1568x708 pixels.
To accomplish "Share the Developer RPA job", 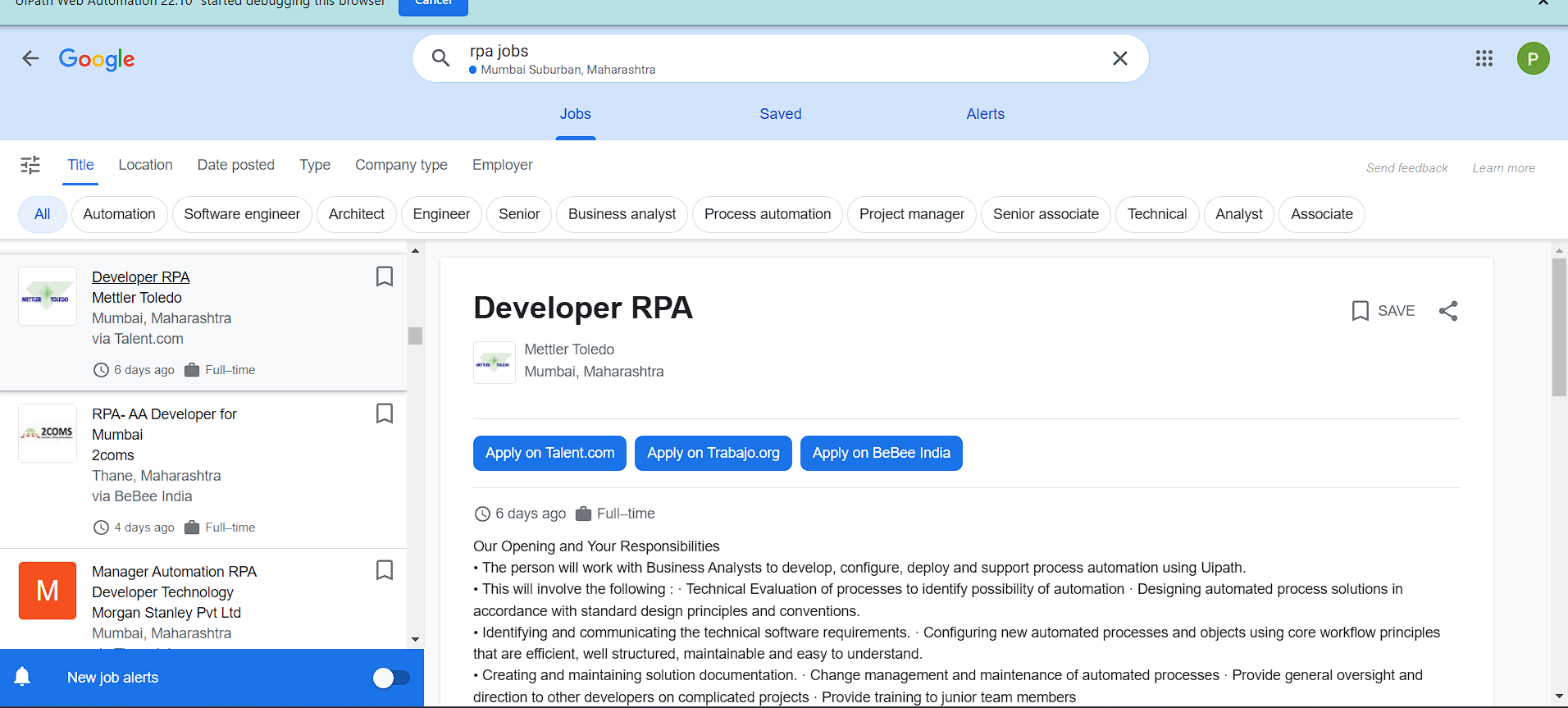I will click(x=1448, y=311).
